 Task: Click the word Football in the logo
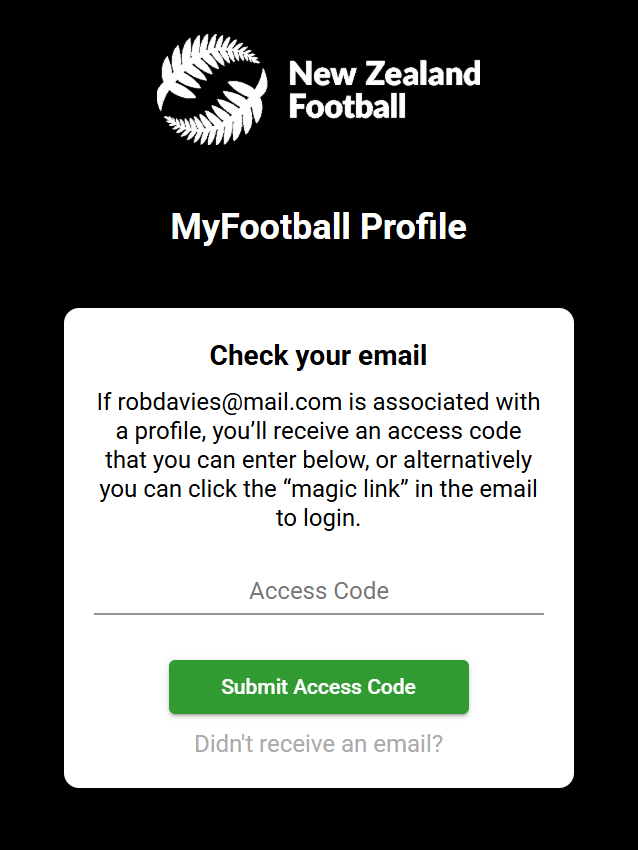[347, 106]
